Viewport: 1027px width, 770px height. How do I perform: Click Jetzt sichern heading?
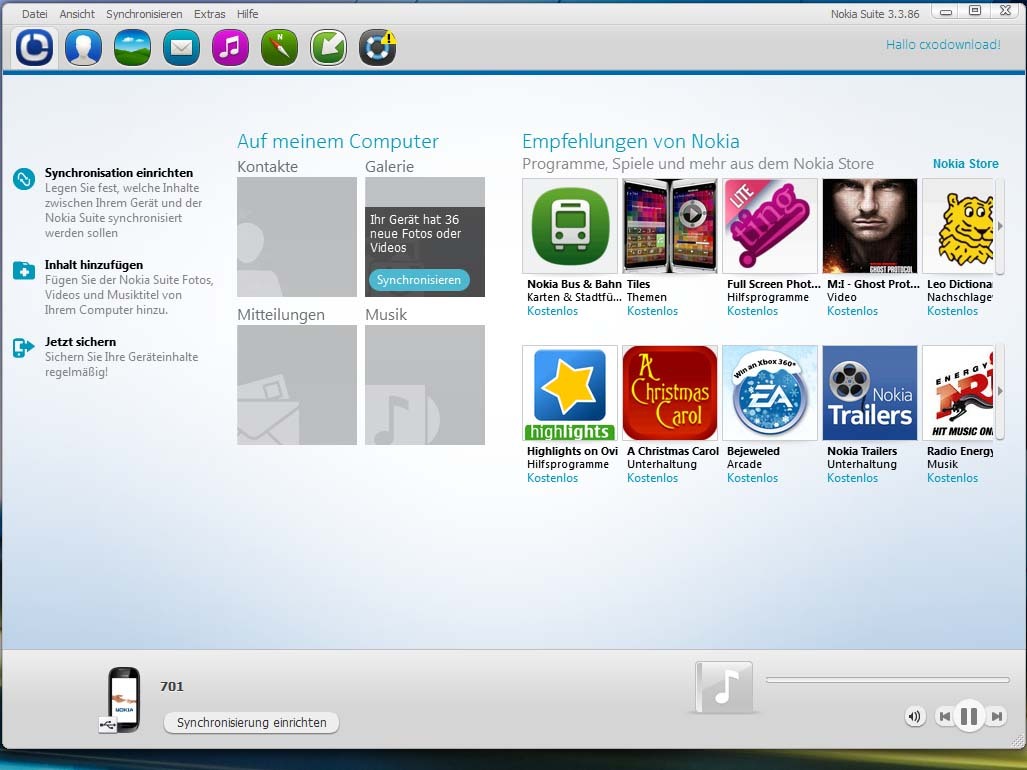coord(81,342)
